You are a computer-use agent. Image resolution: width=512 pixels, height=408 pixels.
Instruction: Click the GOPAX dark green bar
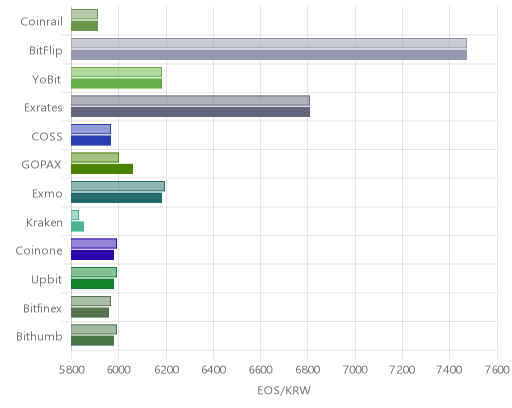pos(102,169)
